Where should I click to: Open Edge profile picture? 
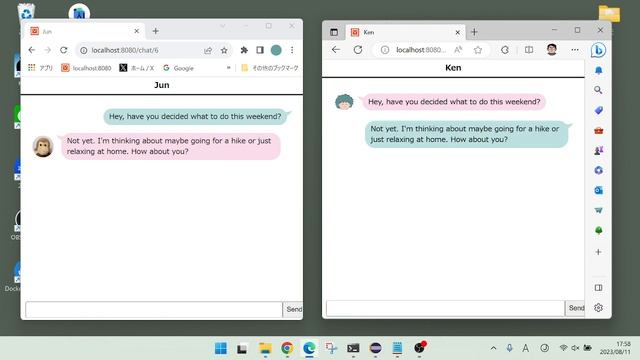tap(552, 49)
